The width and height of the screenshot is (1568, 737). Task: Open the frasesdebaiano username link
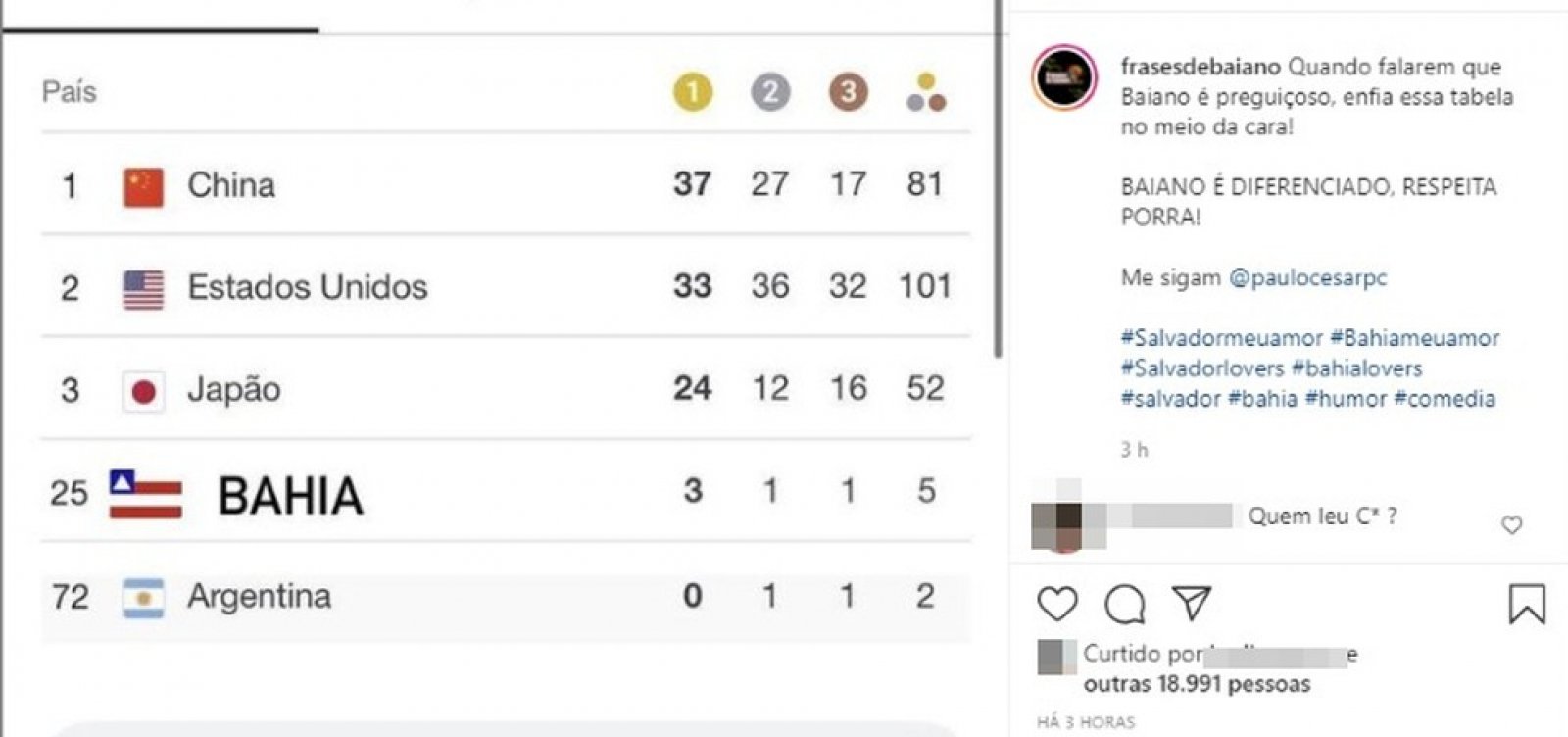1200,67
